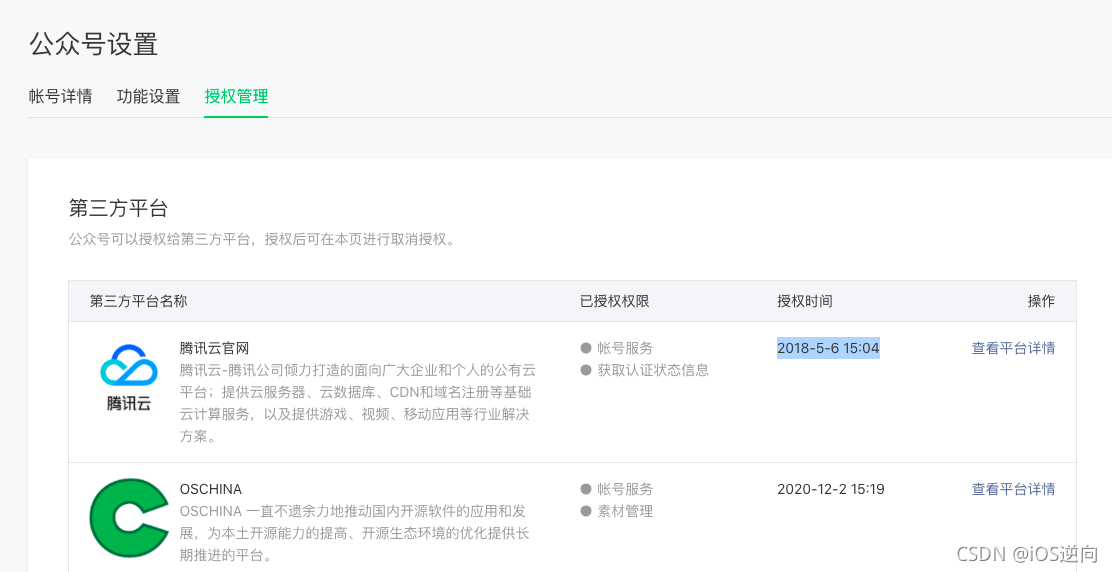Click the OSCHINA green C logo
The height and width of the screenshot is (572, 1112).
129,517
